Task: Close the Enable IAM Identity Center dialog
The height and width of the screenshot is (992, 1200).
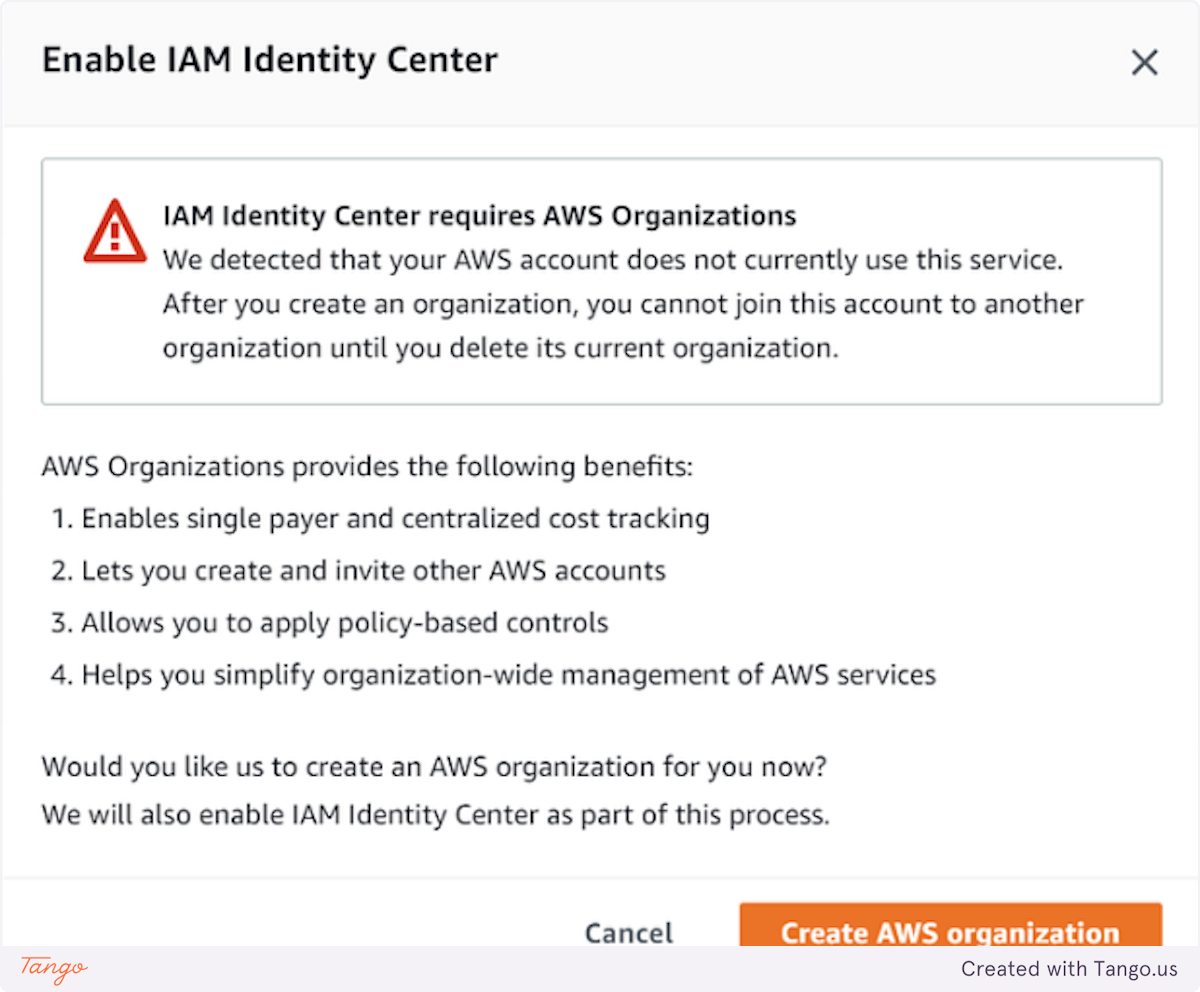Action: point(1144,63)
